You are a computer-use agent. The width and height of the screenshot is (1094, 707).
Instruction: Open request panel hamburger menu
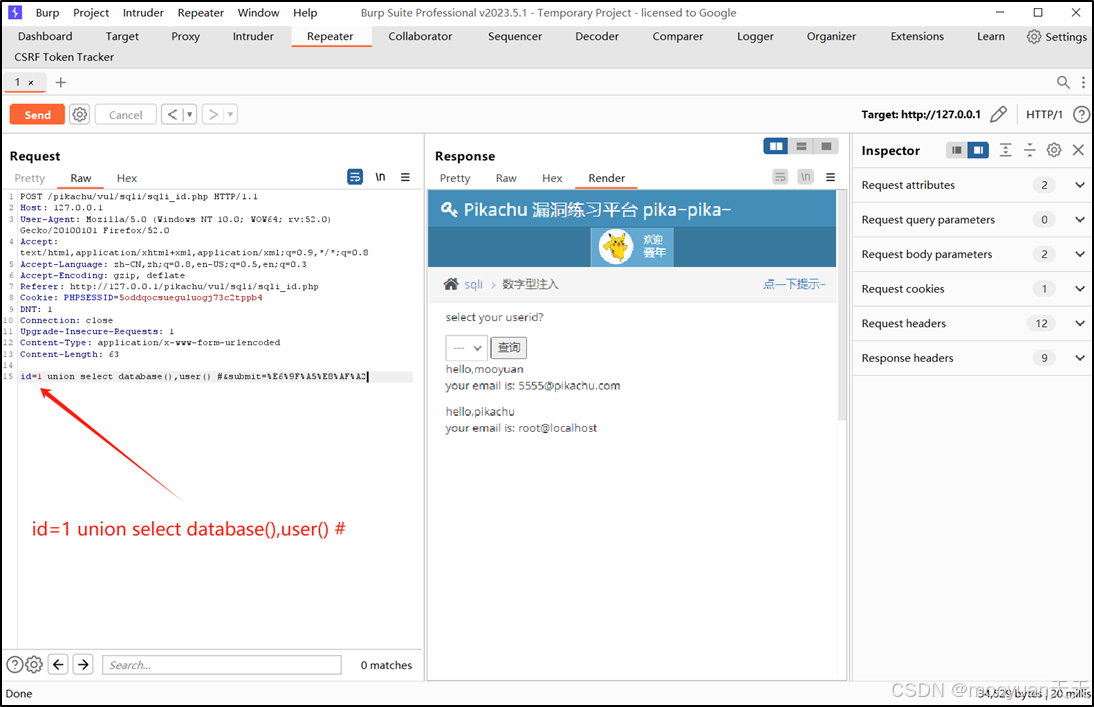[x=405, y=177]
